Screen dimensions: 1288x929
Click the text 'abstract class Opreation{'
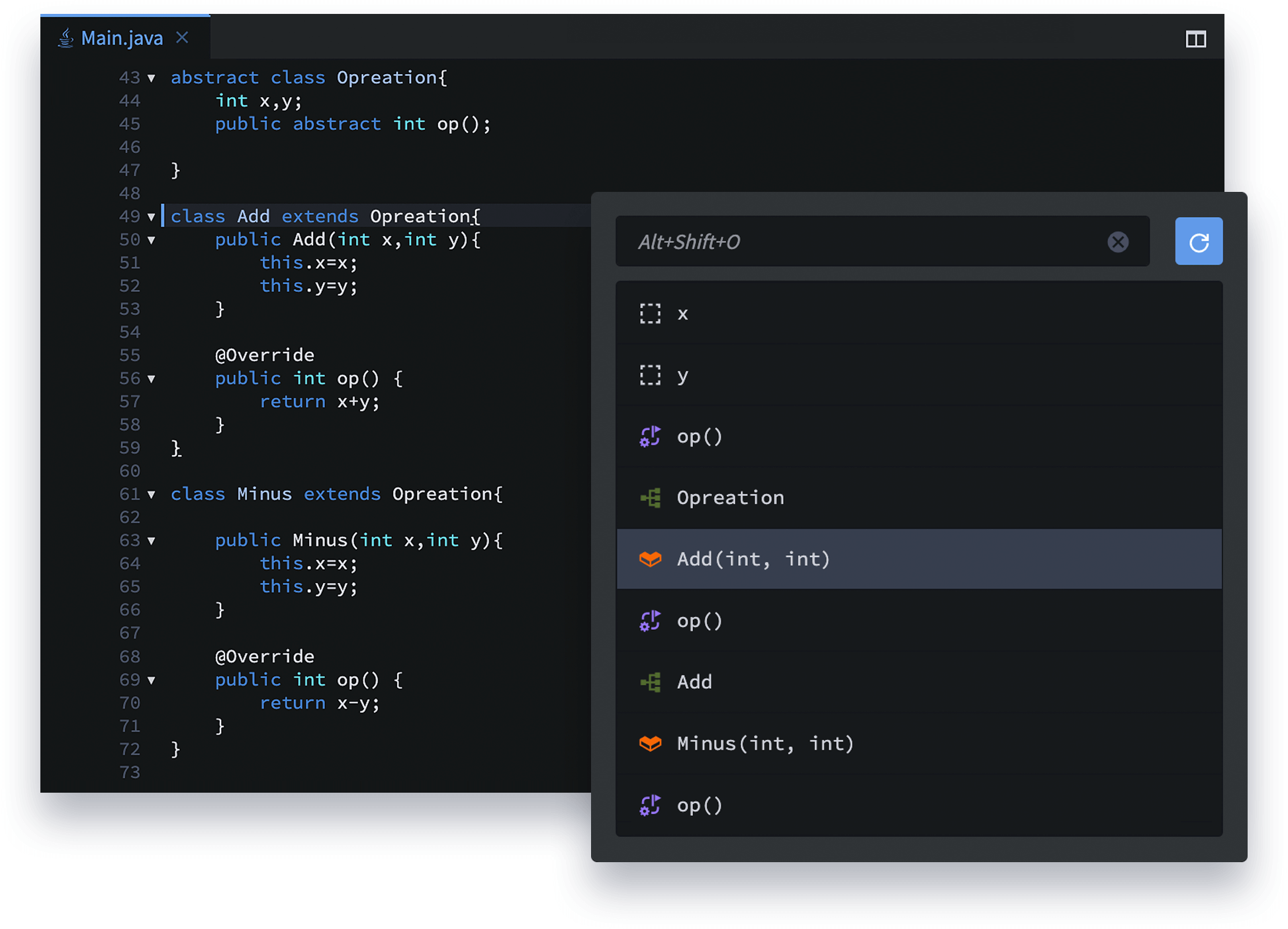point(309,77)
